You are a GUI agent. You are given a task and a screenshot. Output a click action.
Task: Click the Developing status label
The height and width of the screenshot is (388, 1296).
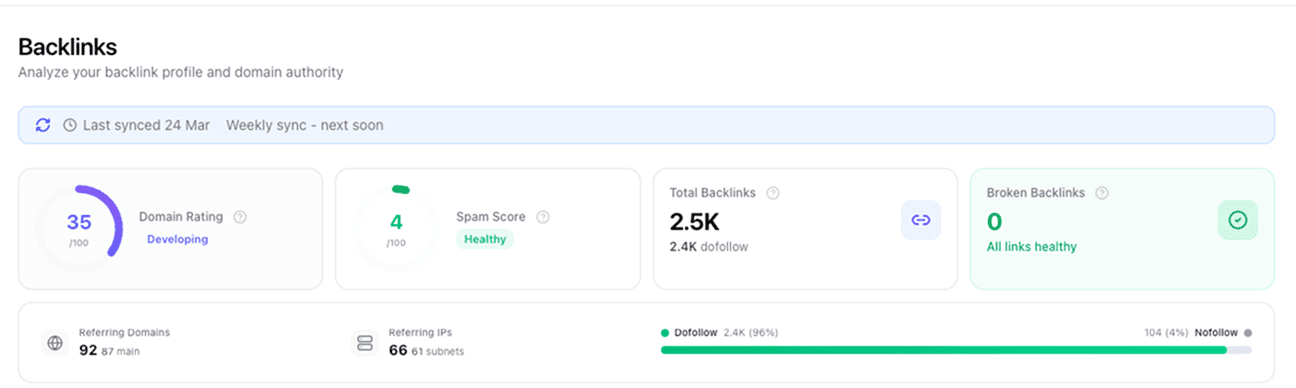coord(178,240)
